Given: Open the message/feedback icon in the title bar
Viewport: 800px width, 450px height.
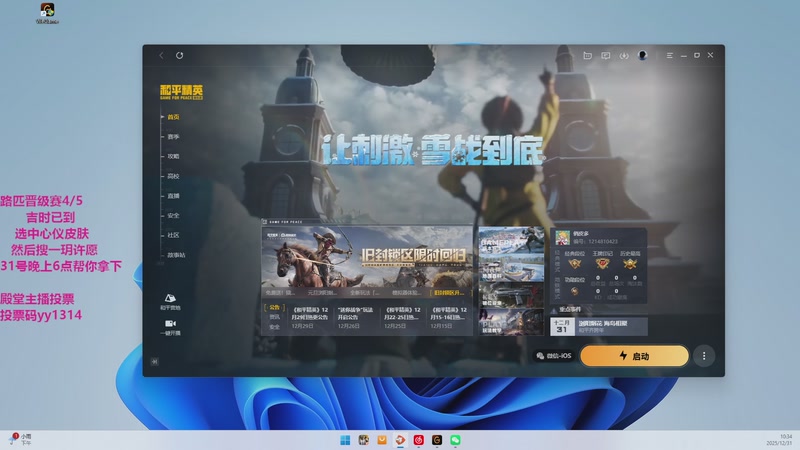Looking at the screenshot, I should [x=606, y=55].
